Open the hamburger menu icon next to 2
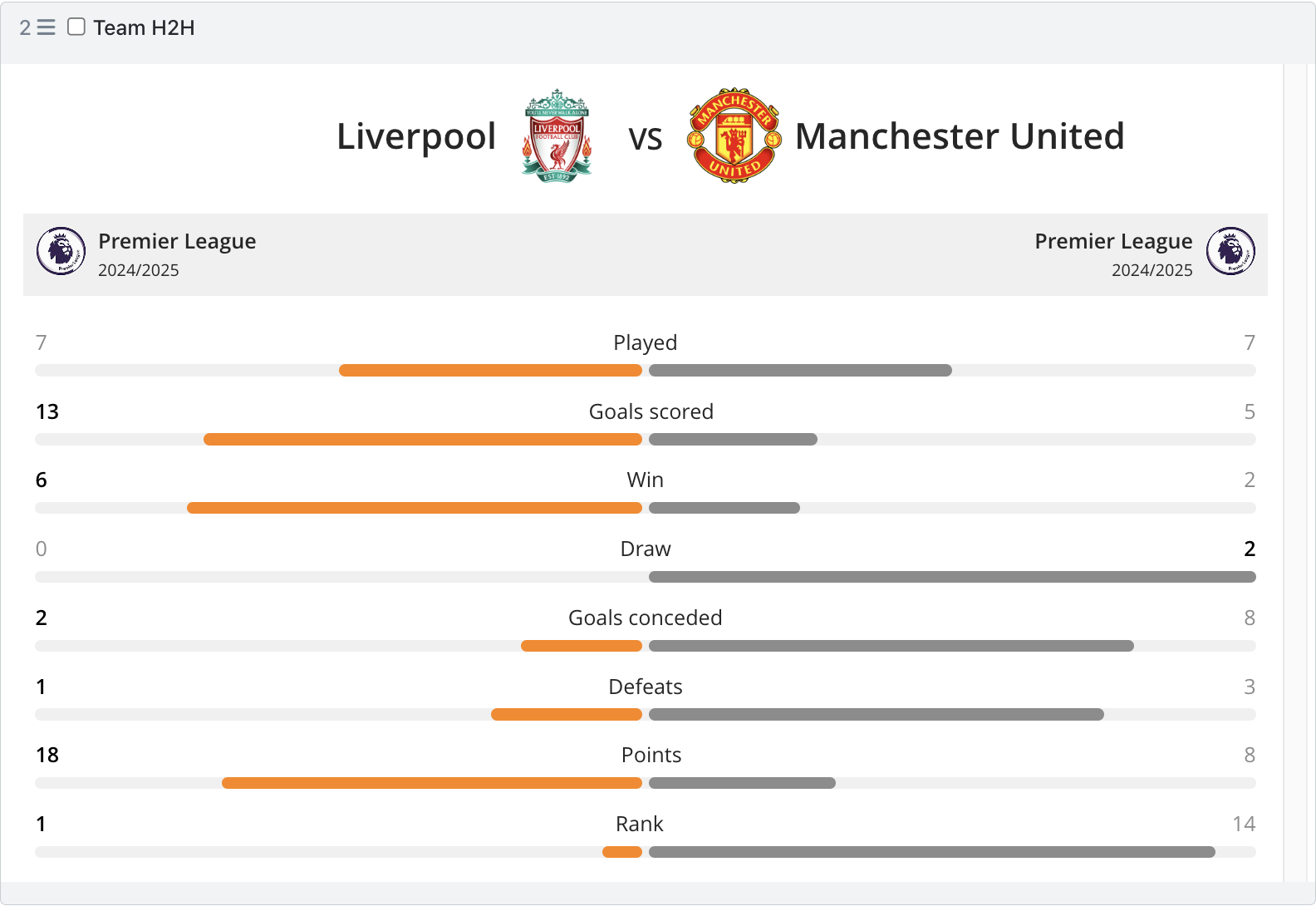The image size is (1316, 906). tap(47, 27)
